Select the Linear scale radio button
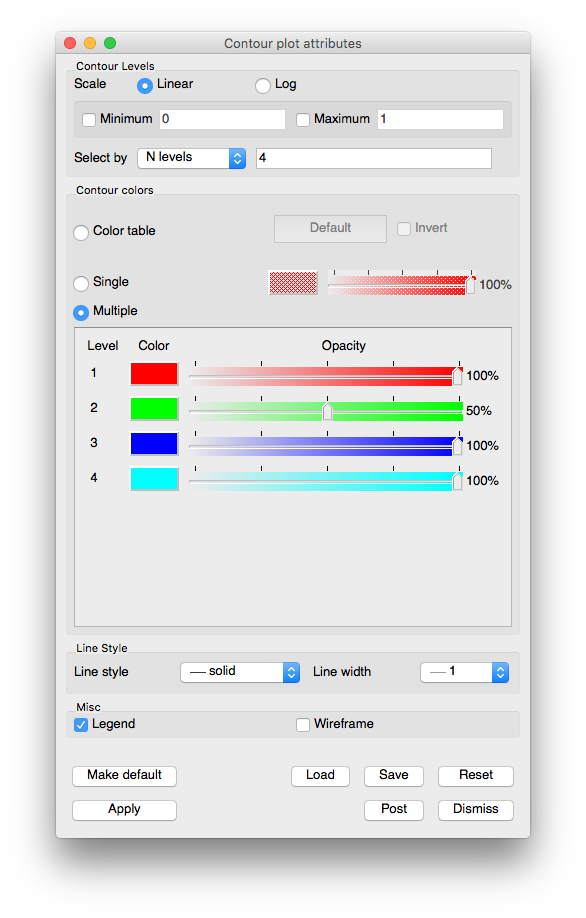The width and height of the screenshot is (586, 918). click(x=145, y=85)
